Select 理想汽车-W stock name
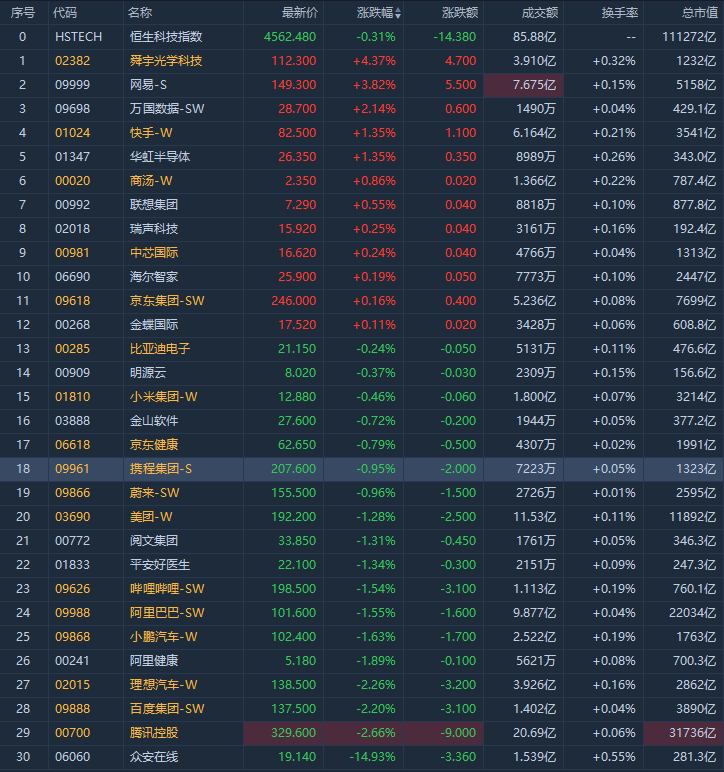Image resolution: width=724 pixels, height=772 pixels. pos(163,685)
